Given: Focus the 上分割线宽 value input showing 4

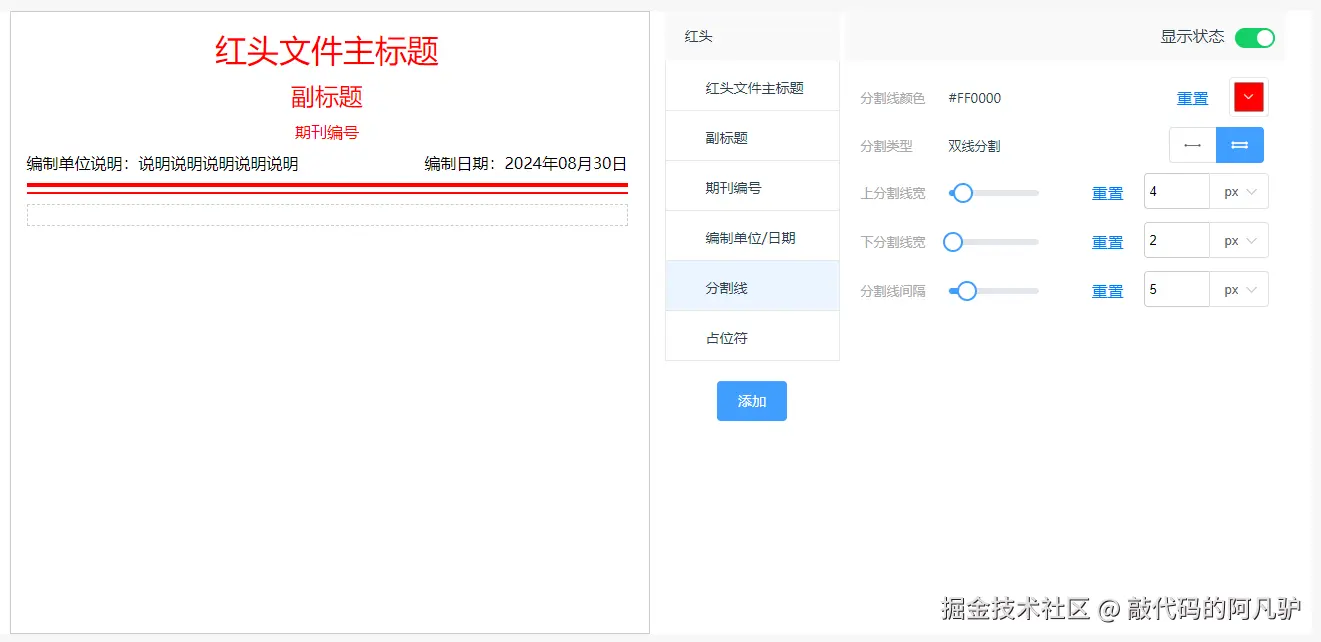Looking at the screenshot, I should click(1177, 192).
